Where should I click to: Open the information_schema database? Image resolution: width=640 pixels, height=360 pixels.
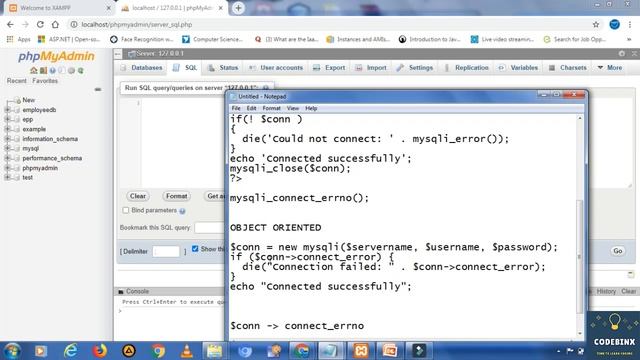click(x=50, y=139)
